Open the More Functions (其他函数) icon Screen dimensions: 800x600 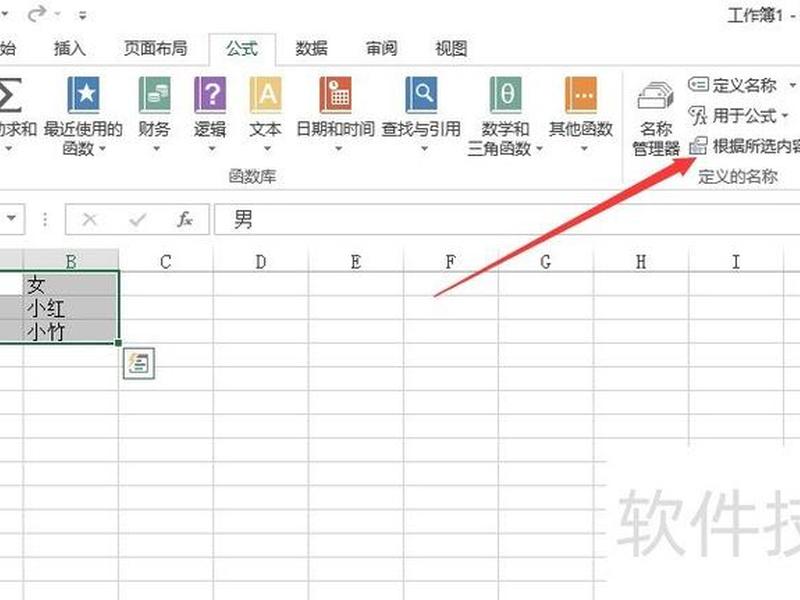pos(581,95)
